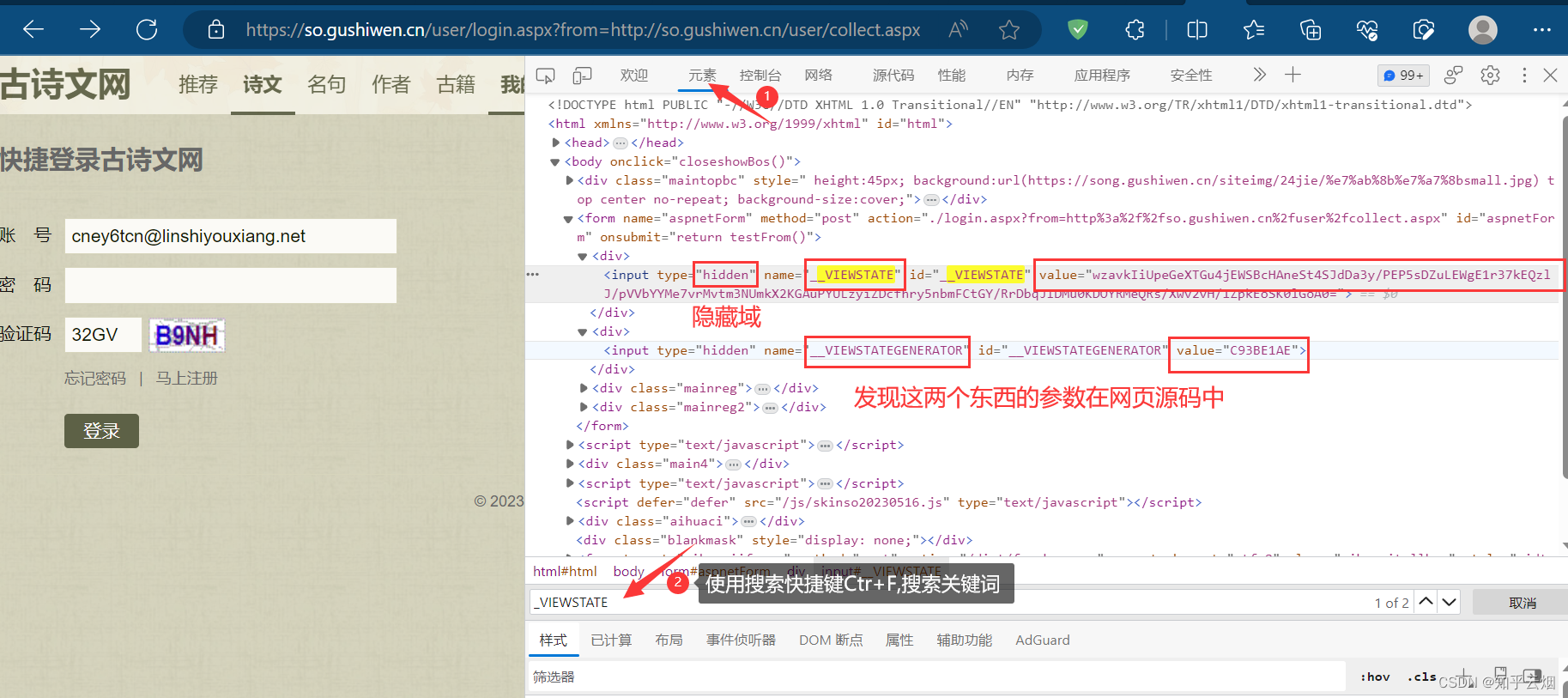This screenshot has height=698, width=1568.
Task: Add page to favorites with star icon
Action: tap(1009, 30)
